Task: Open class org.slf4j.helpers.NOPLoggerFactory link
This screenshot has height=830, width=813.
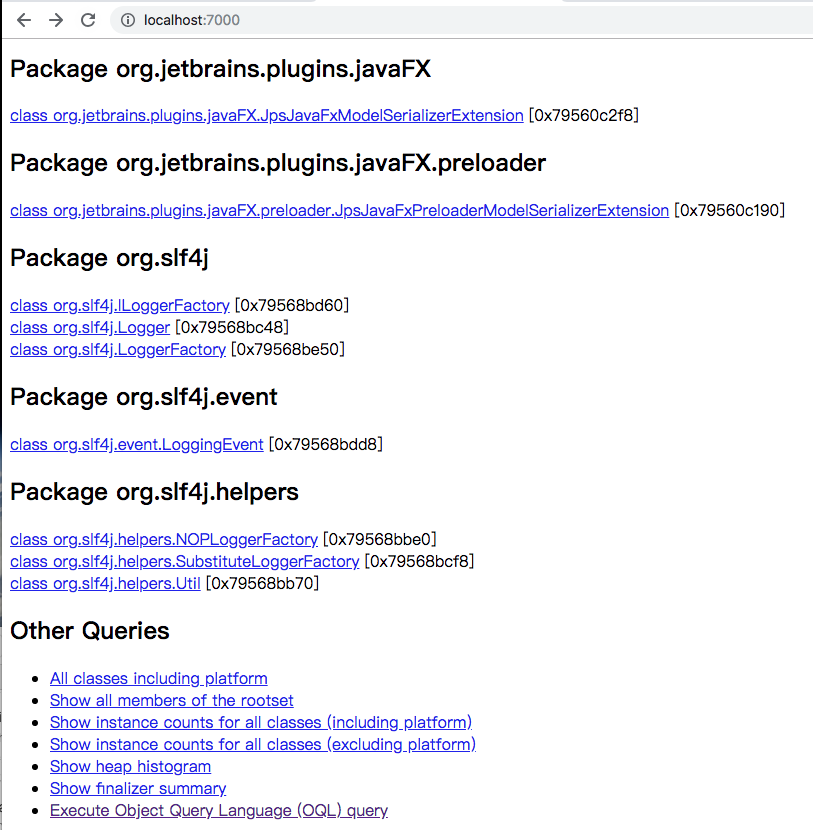Action: pos(164,539)
